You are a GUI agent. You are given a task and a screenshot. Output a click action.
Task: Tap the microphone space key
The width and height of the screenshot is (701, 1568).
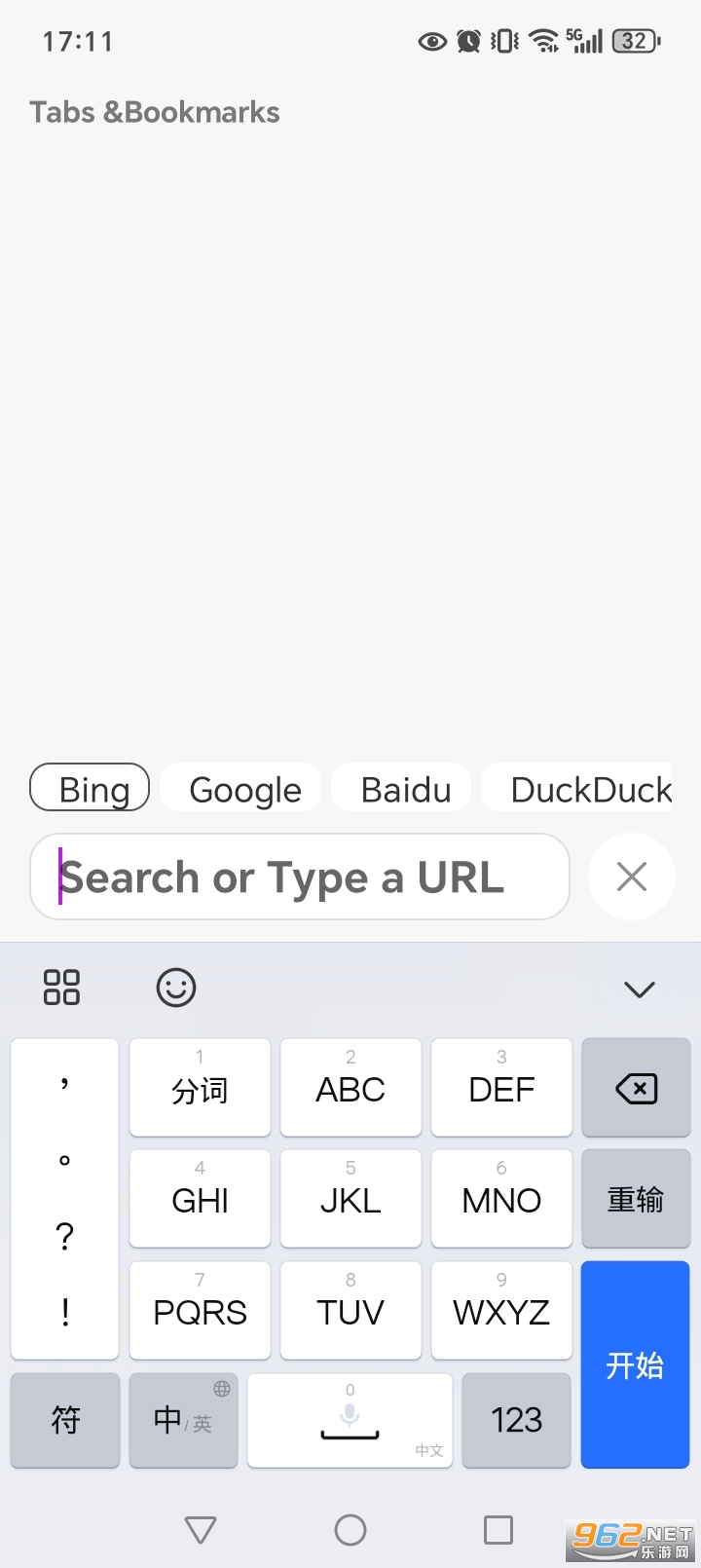click(350, 1420)
